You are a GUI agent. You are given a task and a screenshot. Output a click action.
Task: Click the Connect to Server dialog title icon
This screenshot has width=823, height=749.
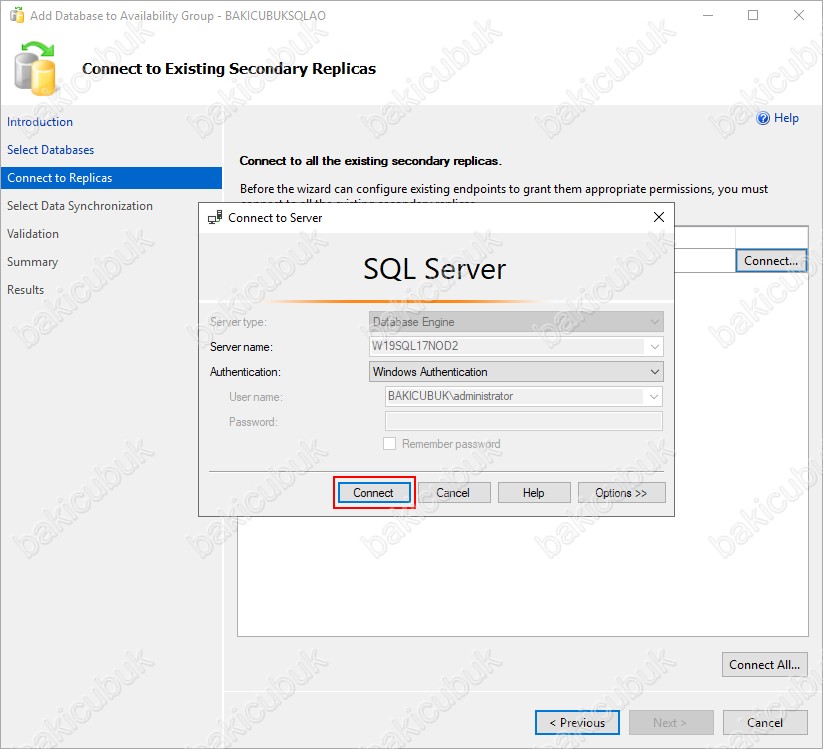point(215,217)
